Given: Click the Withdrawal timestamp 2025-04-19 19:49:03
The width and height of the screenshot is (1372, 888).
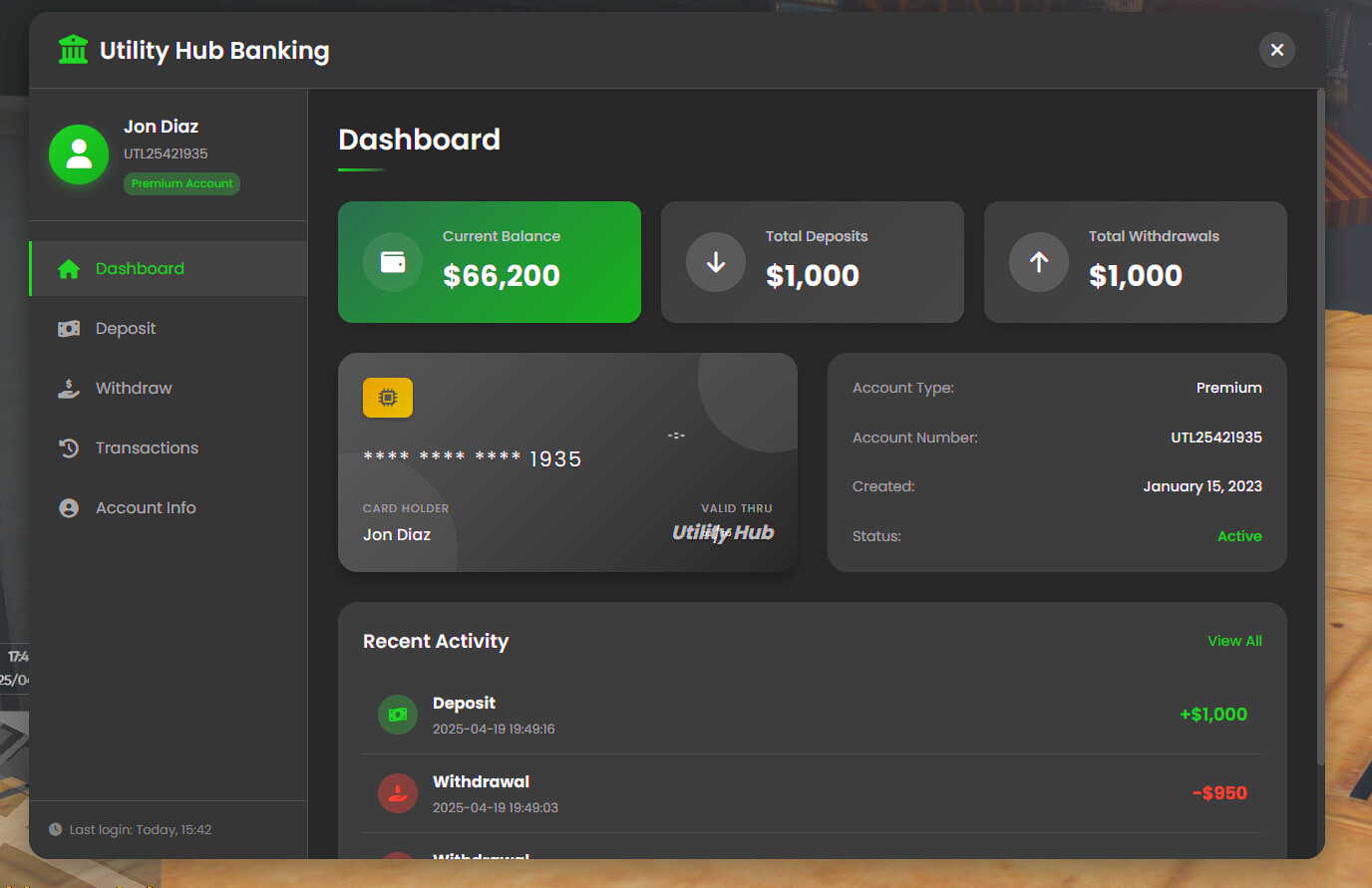Looking at the screenshot, I should point(496,808).
